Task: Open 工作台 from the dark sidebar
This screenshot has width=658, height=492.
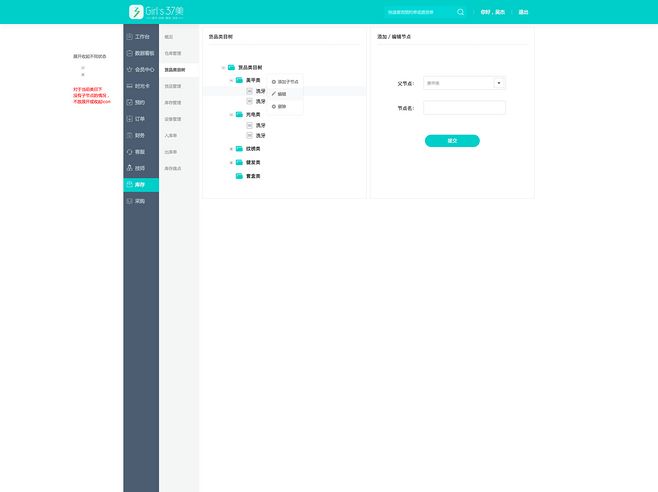Action: [141, 36]
